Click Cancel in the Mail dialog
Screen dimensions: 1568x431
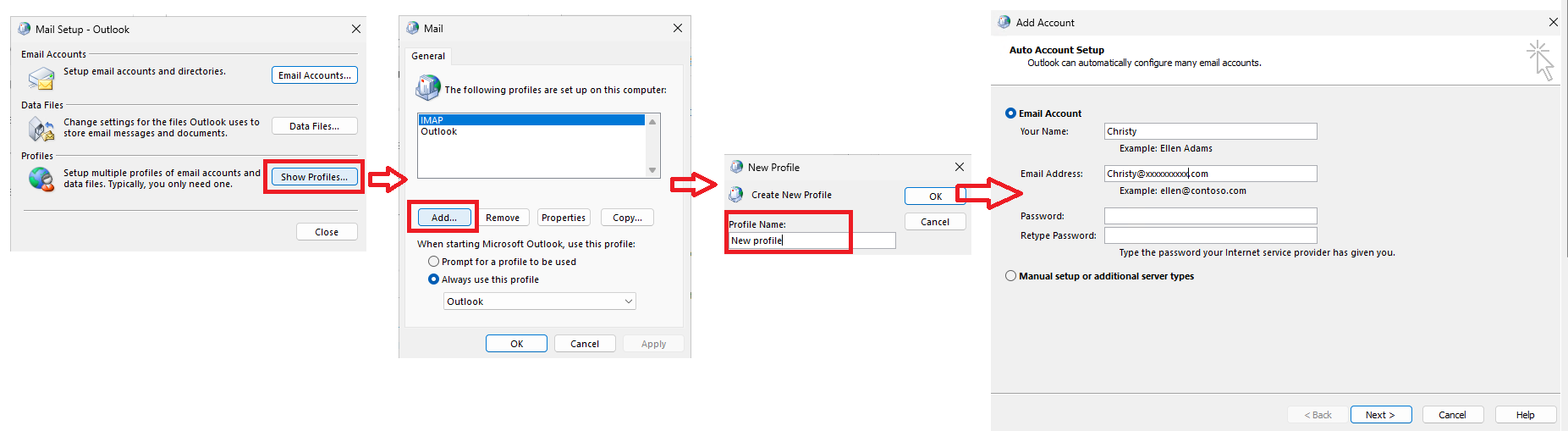[585, 344]
